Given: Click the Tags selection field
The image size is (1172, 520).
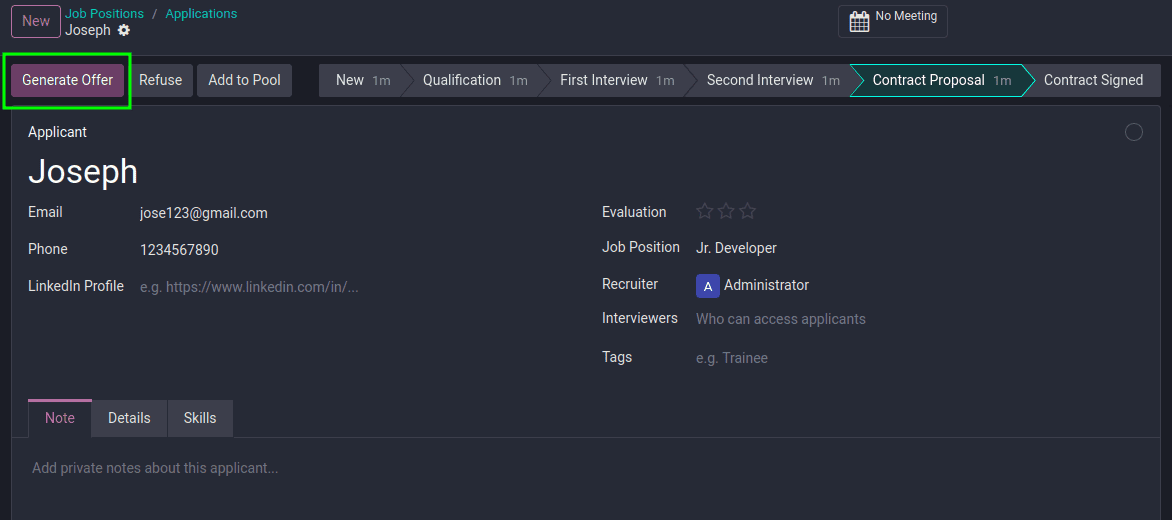Looking at the screenshot, I should pos(919,358).
